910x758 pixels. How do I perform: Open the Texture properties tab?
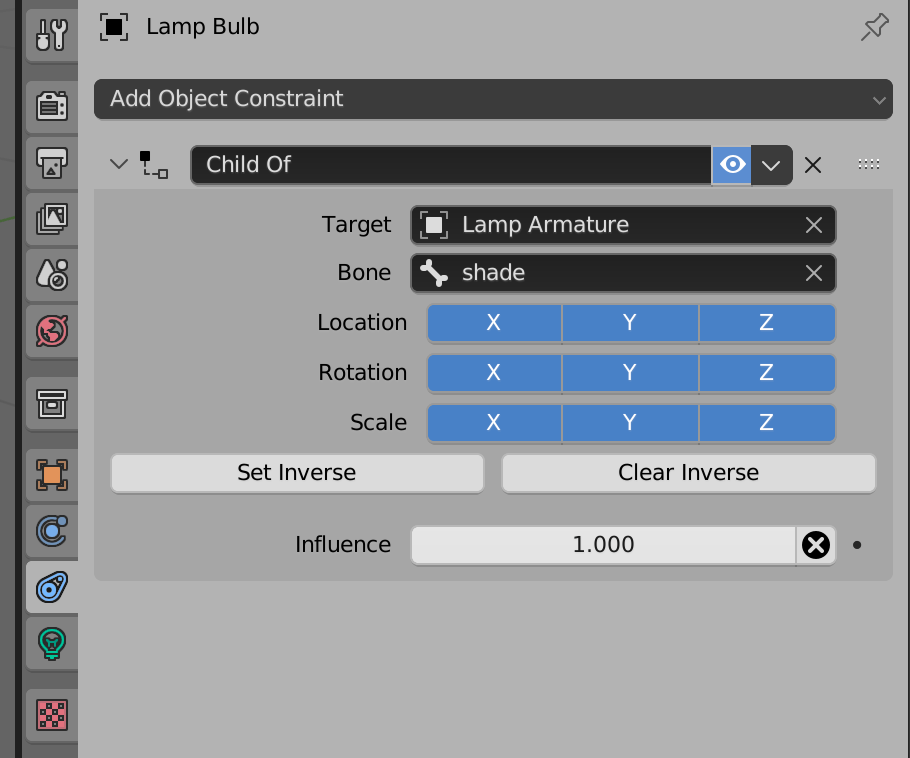(51, 715)
